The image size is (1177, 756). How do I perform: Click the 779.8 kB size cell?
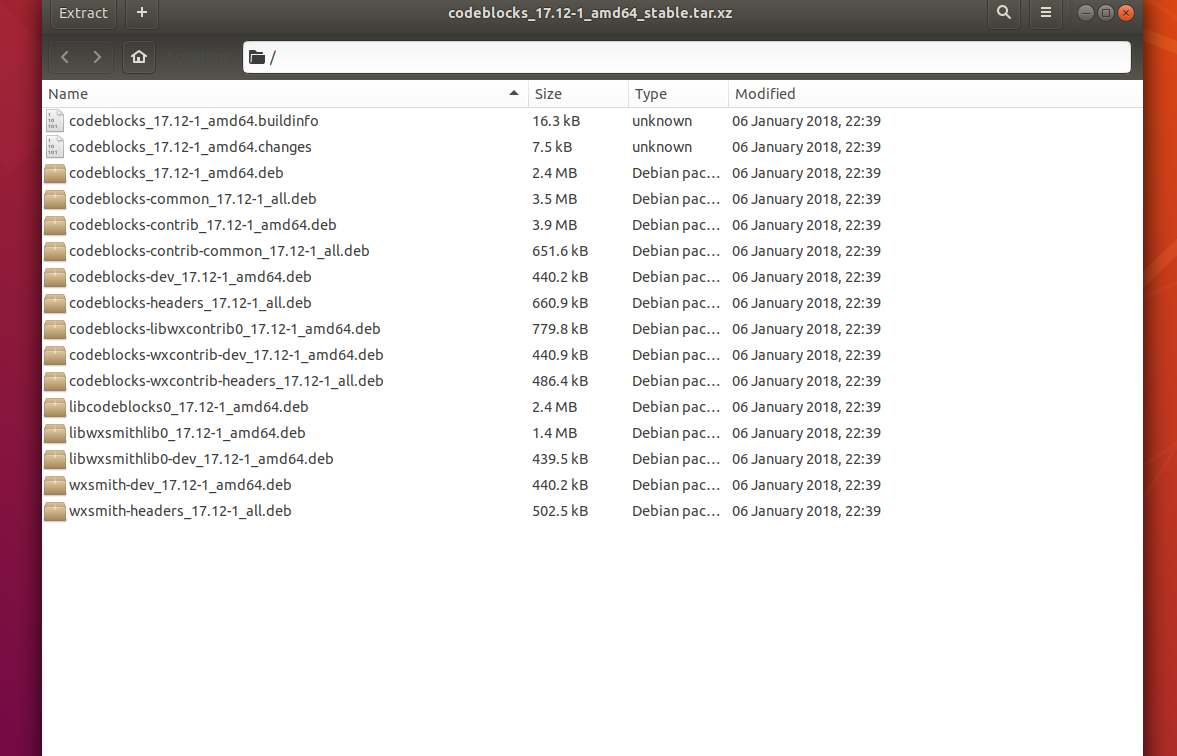(x=560, y=330)
